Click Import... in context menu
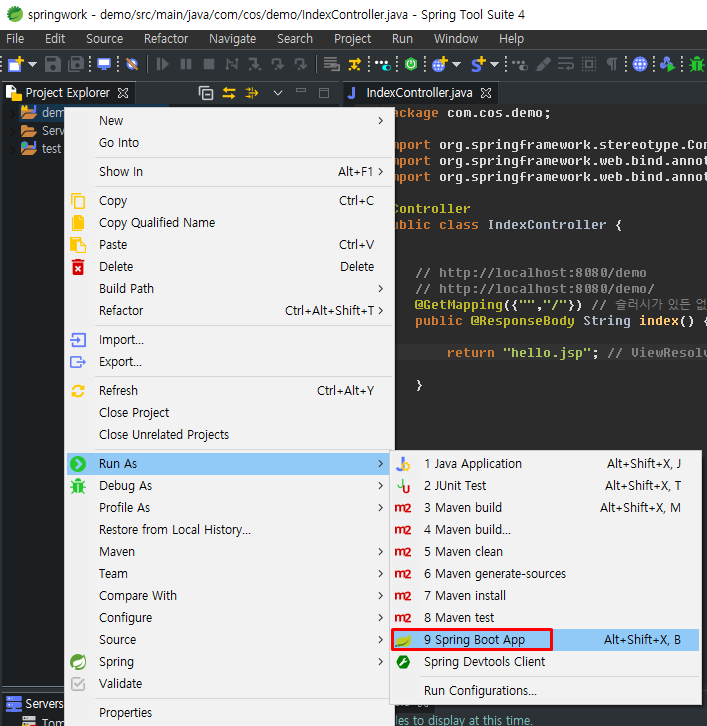The image size is (707, 726). [x=230, y=340]
